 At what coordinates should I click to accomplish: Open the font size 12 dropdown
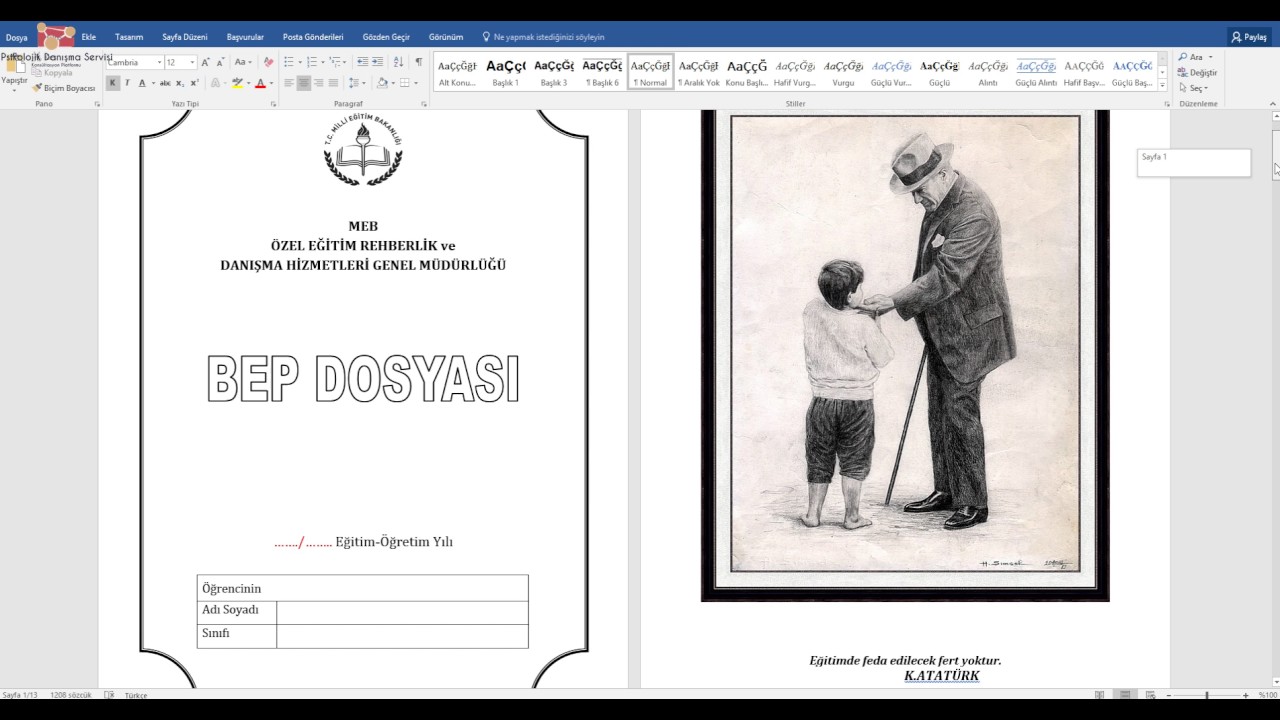[x=192, y=63]
